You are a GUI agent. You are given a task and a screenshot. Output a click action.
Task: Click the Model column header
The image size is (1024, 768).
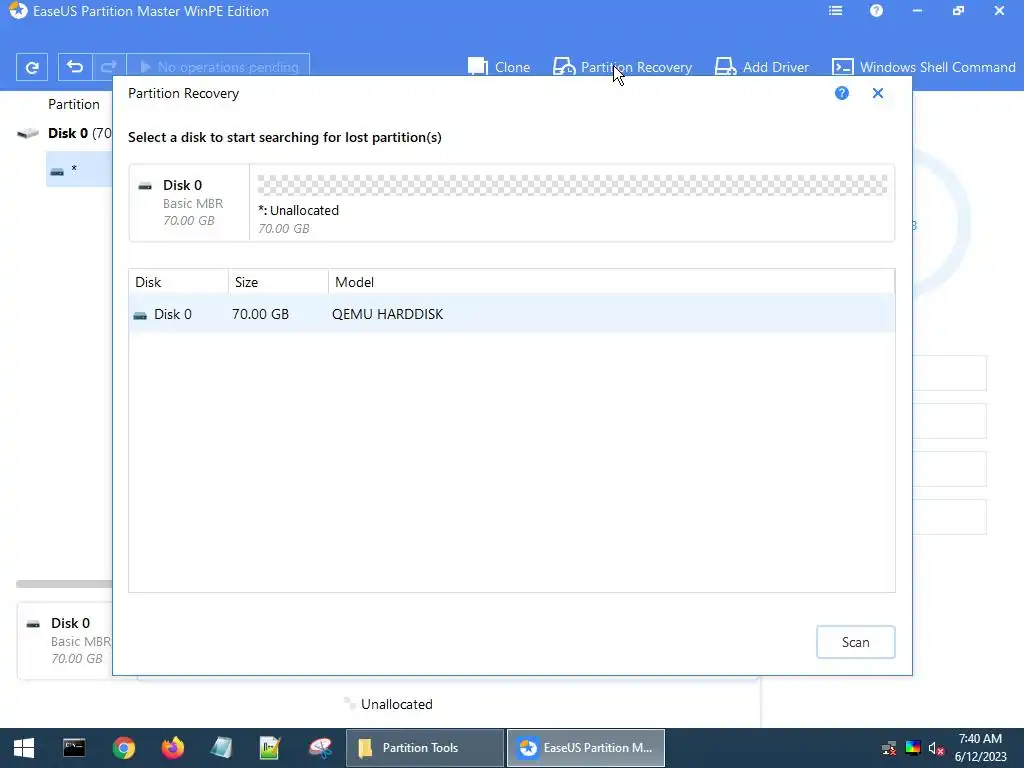[x=611, y=282]
